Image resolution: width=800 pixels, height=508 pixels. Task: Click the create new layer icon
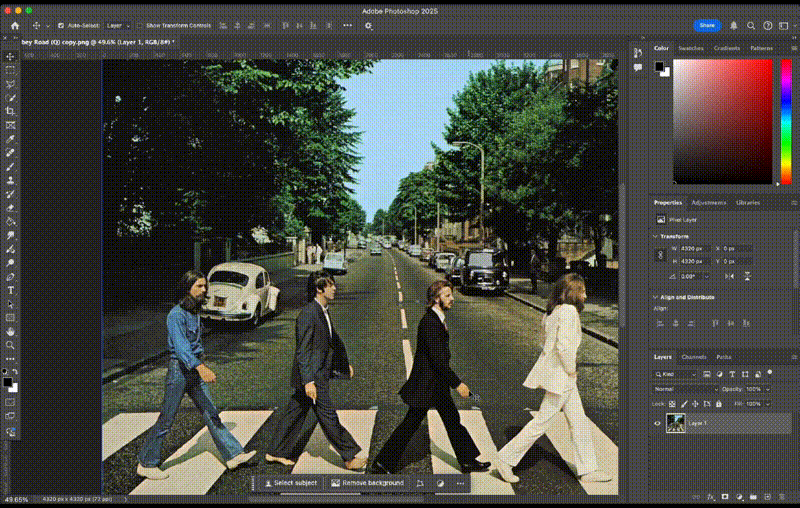765,497
